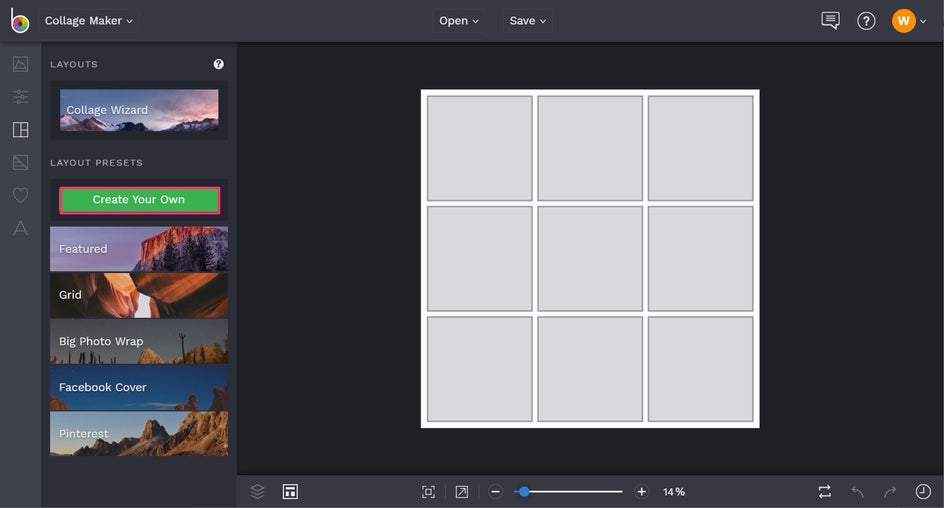Expand the account chevron next to avatar

click(x=923, y=21)
